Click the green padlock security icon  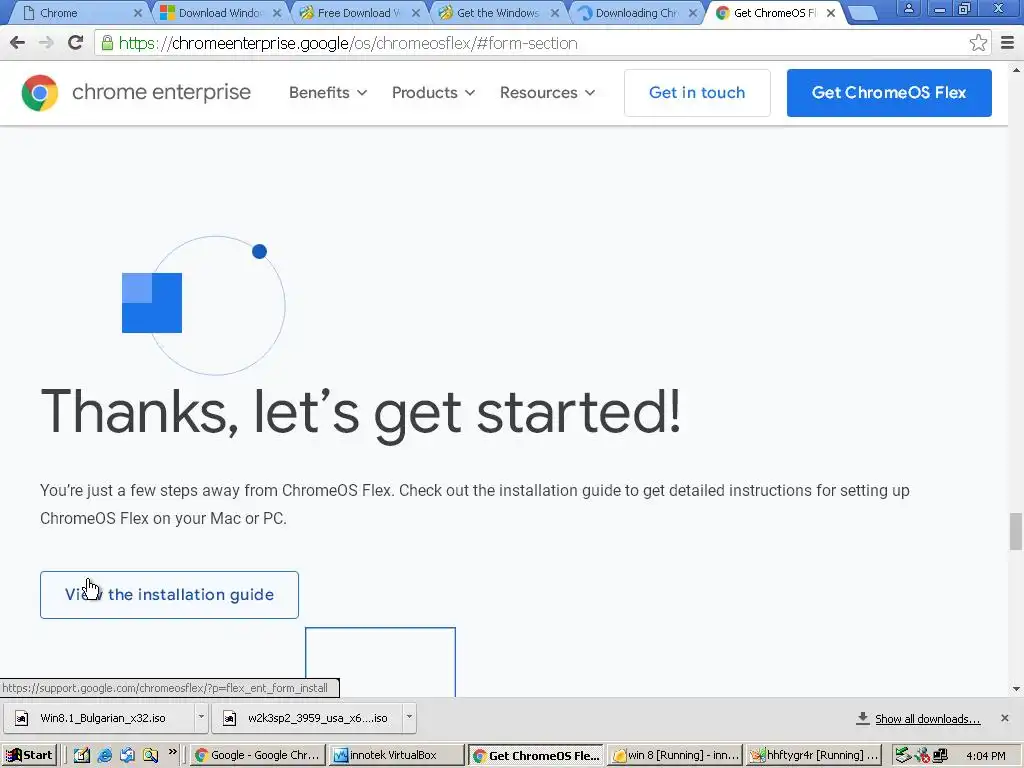pos(107,43)
